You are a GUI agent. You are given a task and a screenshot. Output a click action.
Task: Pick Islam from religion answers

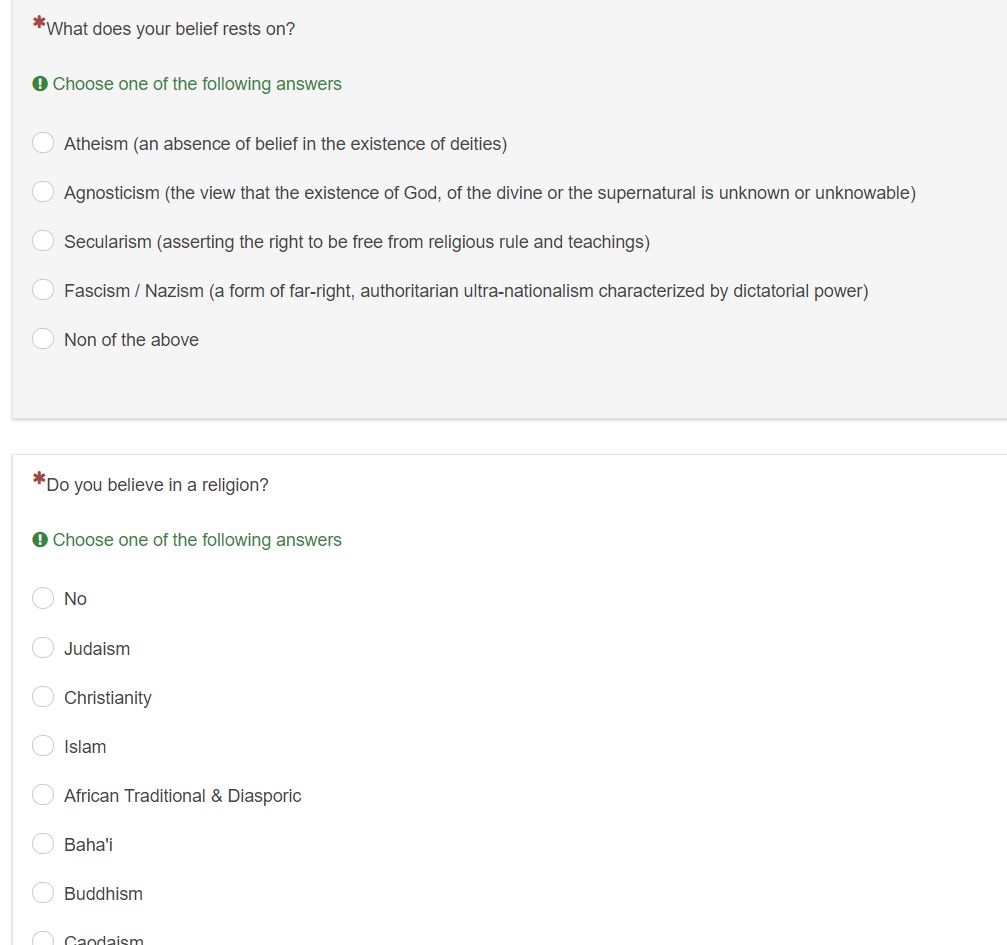pos(43,746)
